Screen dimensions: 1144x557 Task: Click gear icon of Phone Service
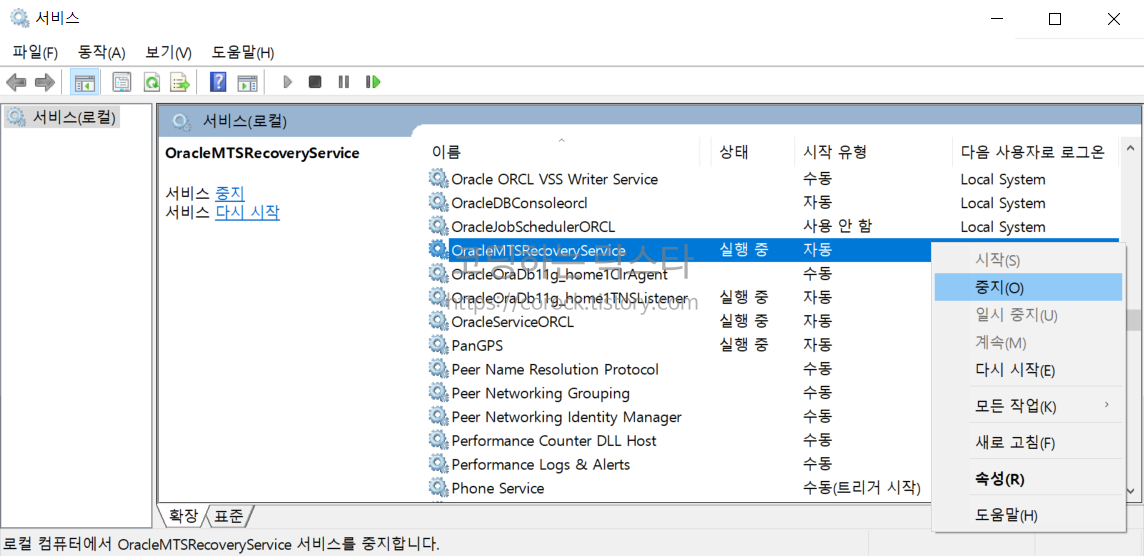click(437, 487)
